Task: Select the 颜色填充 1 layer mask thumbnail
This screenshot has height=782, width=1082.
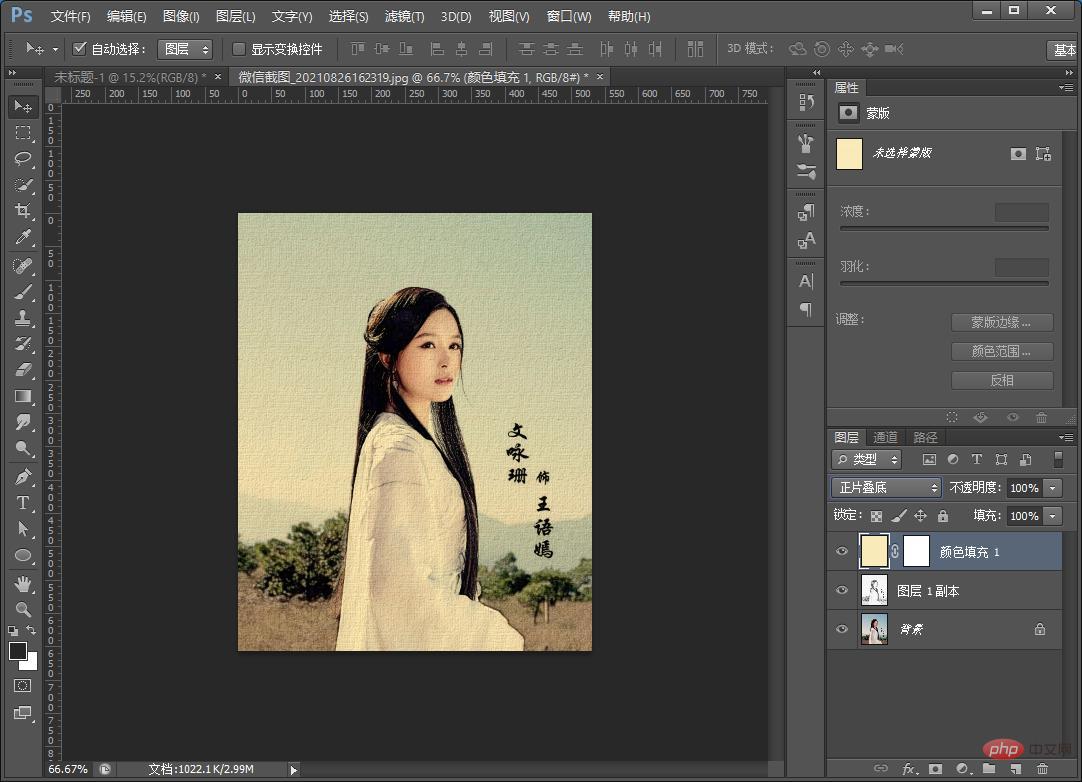Action: pos(916,551)
